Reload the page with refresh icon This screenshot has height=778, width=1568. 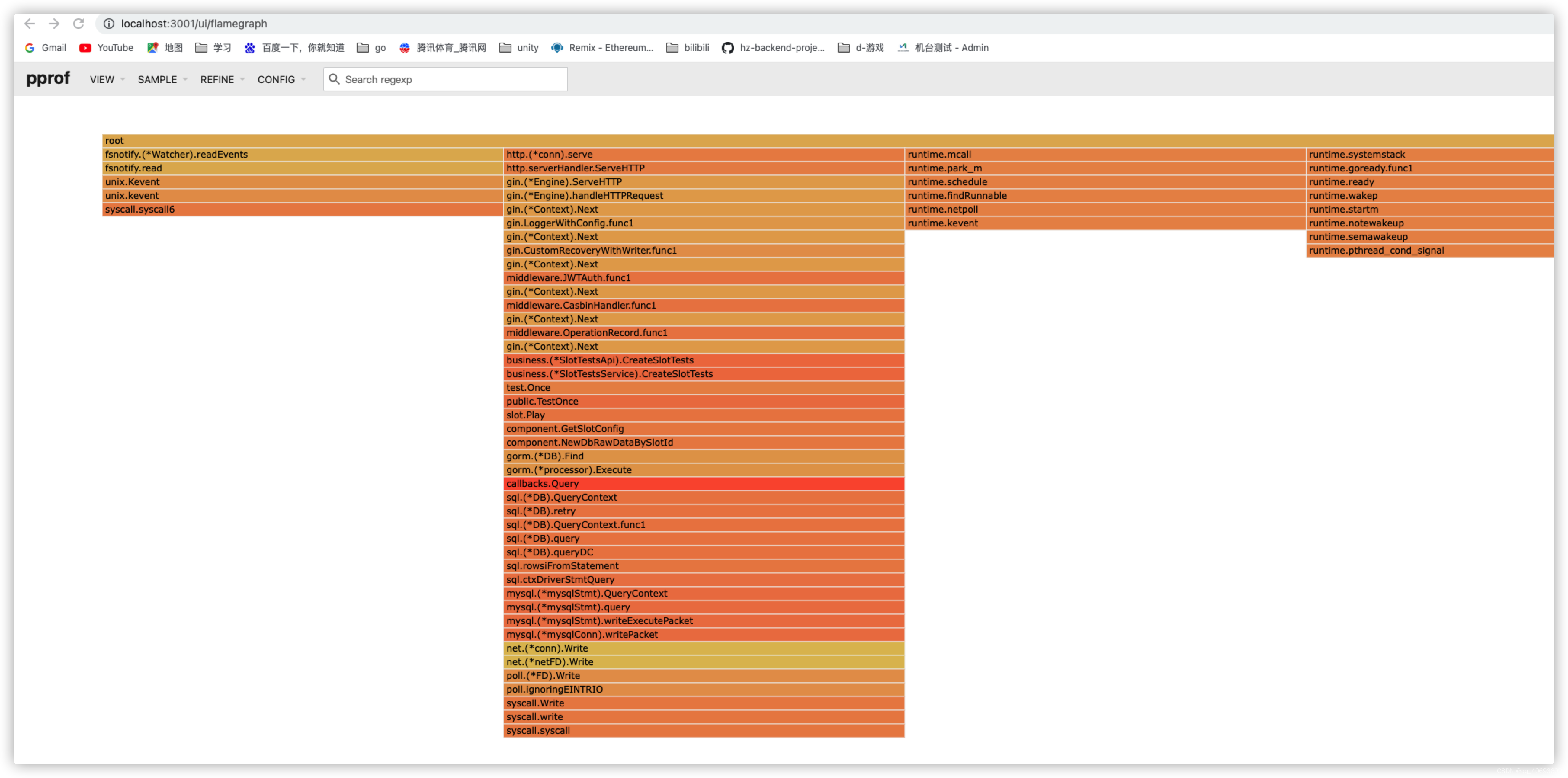click(x=79, y=24)
